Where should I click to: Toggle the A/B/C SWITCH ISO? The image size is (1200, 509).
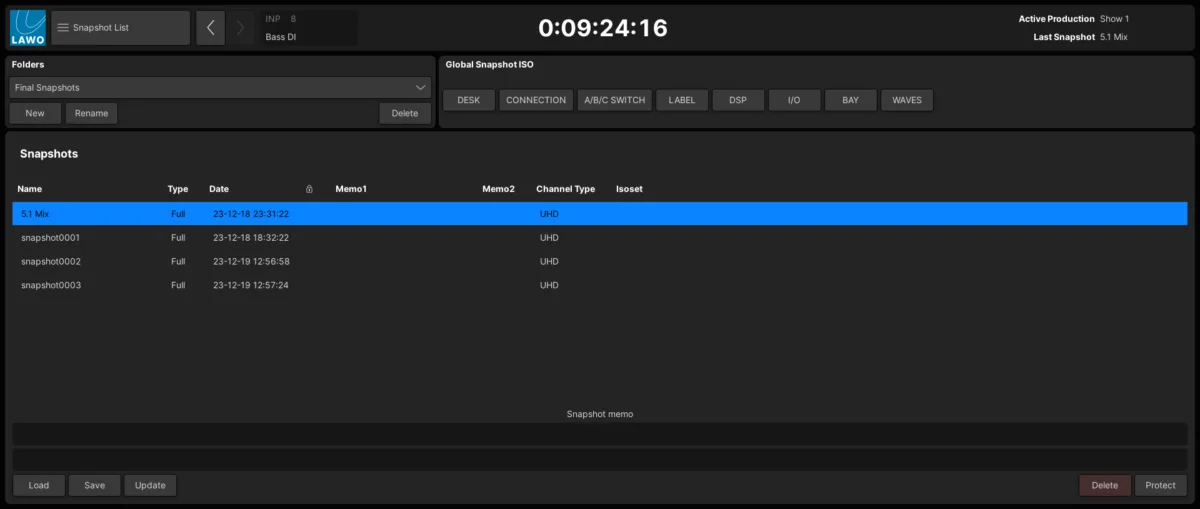pos(615,100)
